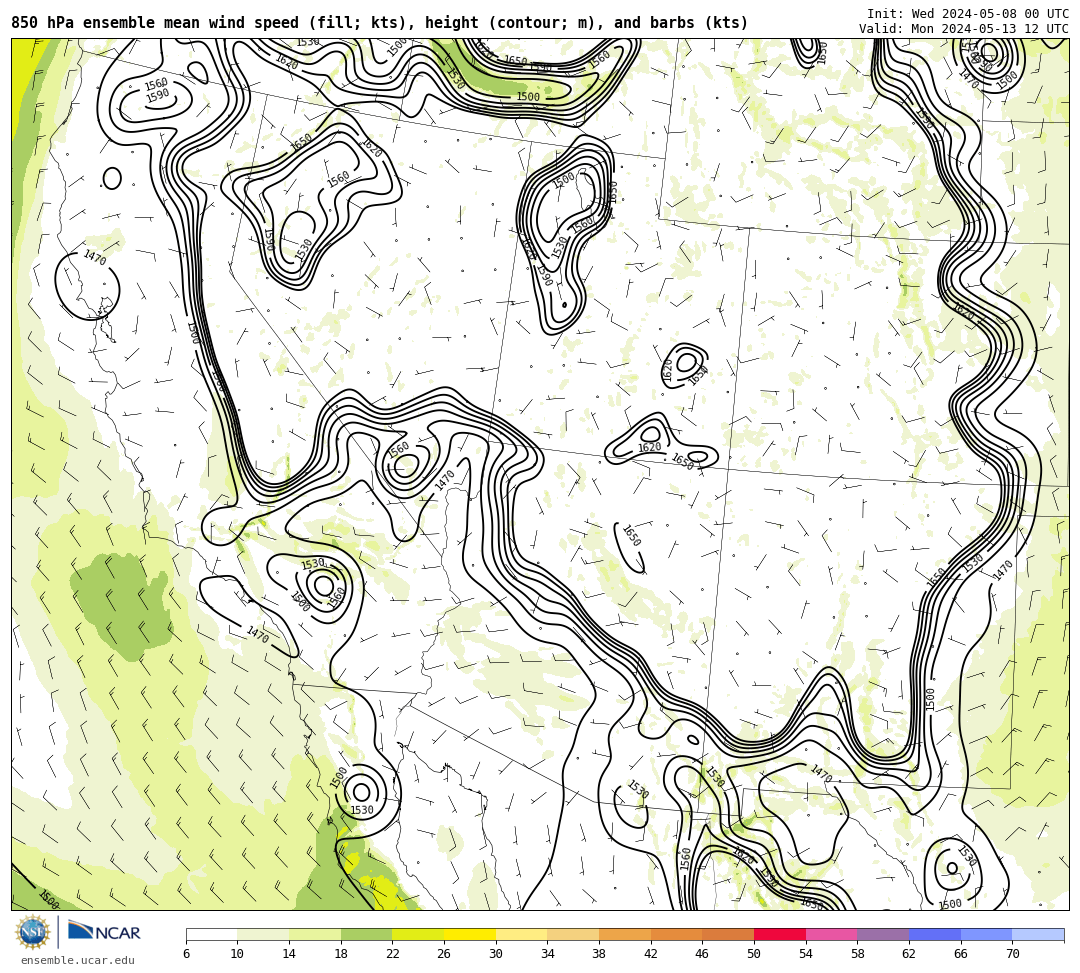1080x973 pixels.
Task: Pick the red 50–54 kt legend swatch
Action: [780, 934]
